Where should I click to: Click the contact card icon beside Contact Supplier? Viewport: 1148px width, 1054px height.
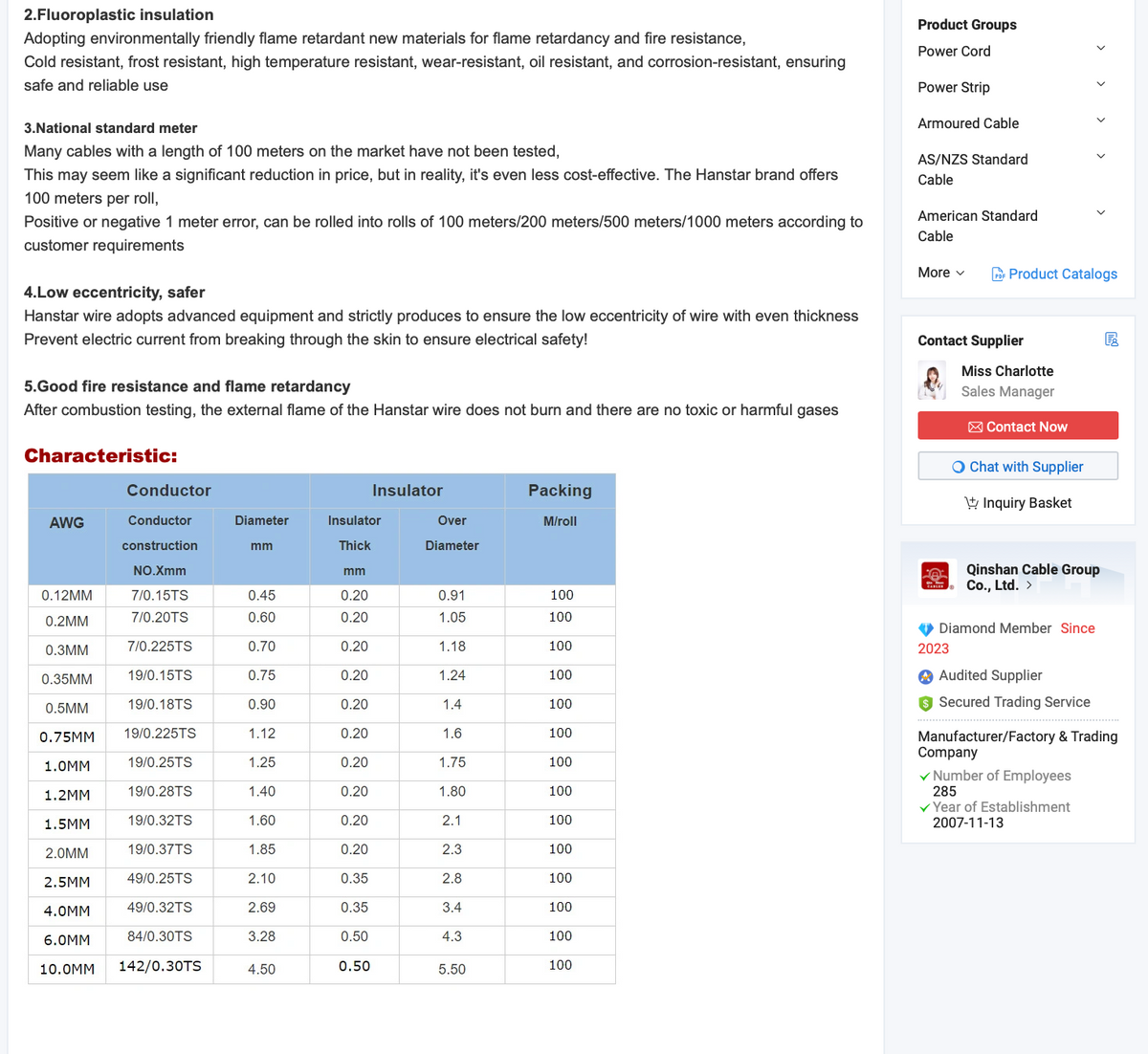point(1111,340)
